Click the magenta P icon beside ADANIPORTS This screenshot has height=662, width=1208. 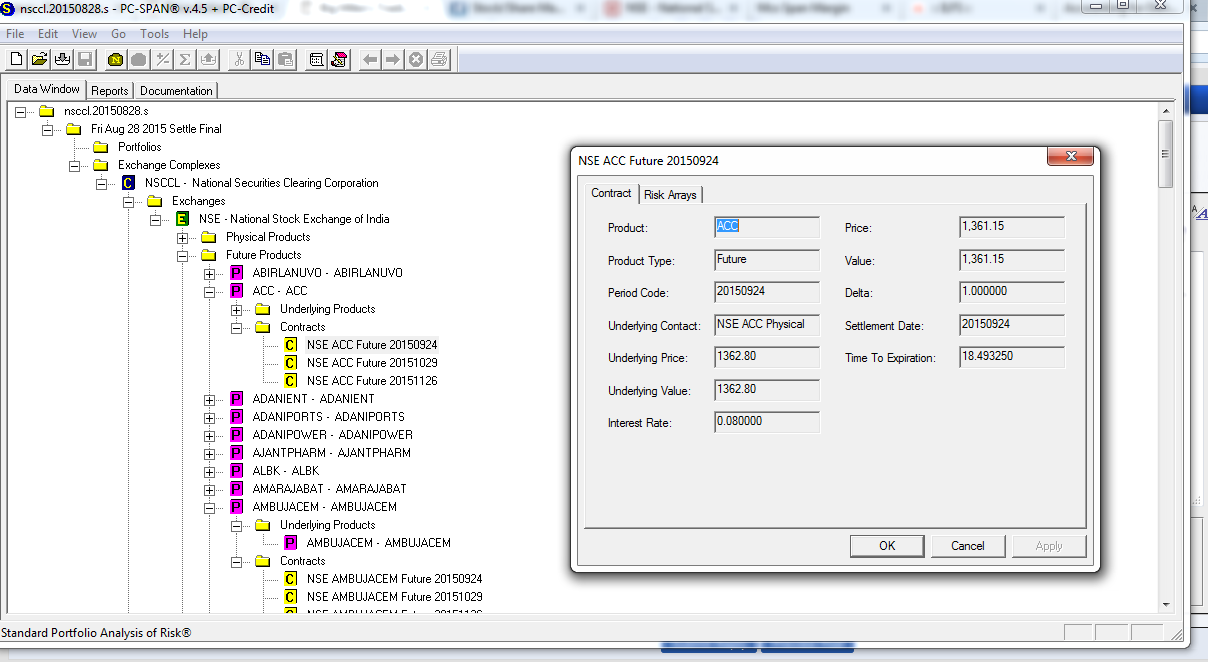click(236, 417)
